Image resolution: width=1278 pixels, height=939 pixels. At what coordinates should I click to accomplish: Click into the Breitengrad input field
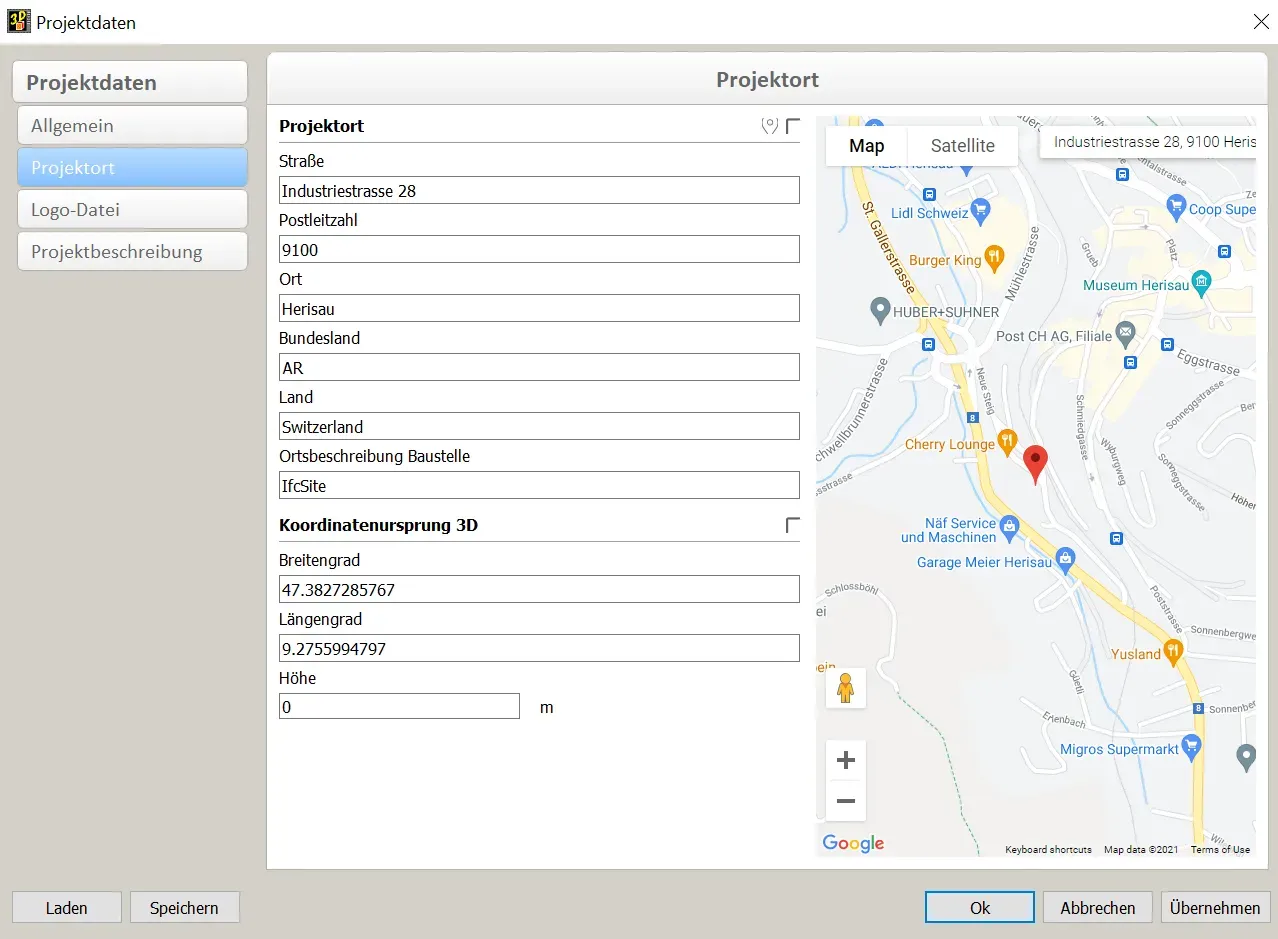(539, 590)
